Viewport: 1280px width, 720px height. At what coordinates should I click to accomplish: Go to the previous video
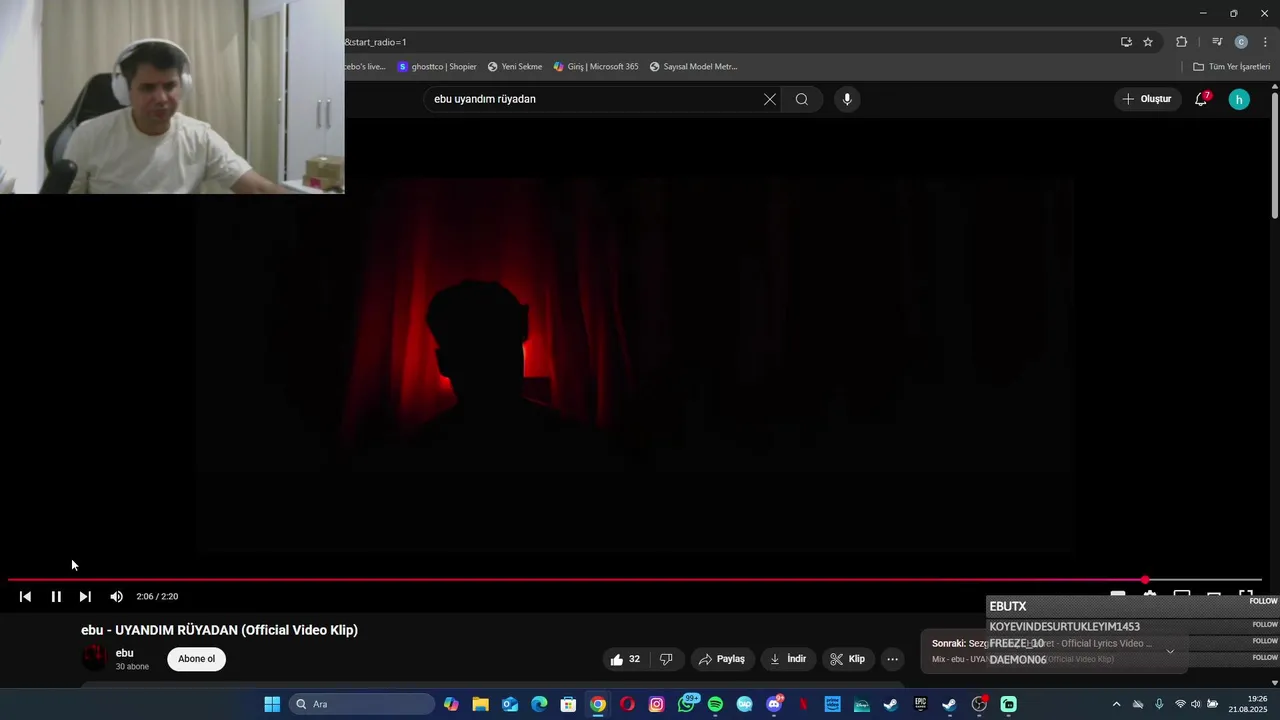point(25,597)
